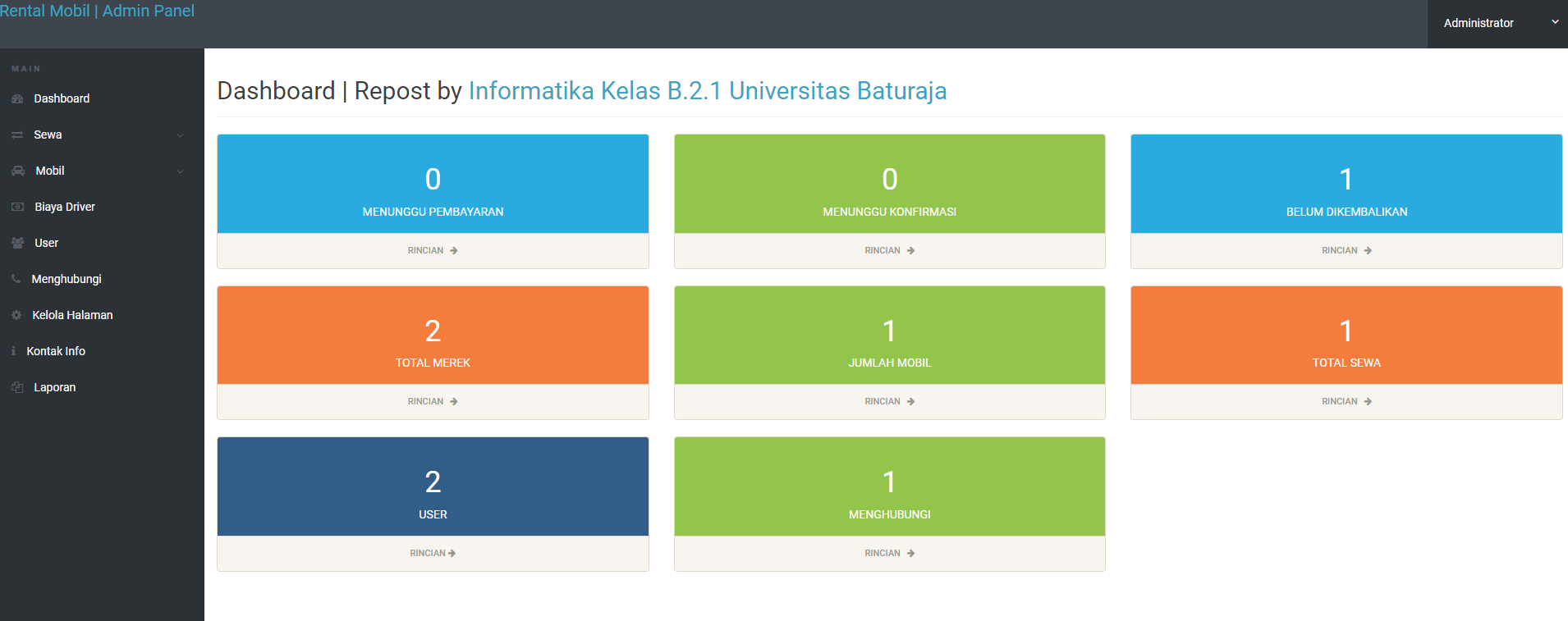The image size is (1568, 621).
Task: Expand the Mobil submenu chevron
Action: coord(181,171)
